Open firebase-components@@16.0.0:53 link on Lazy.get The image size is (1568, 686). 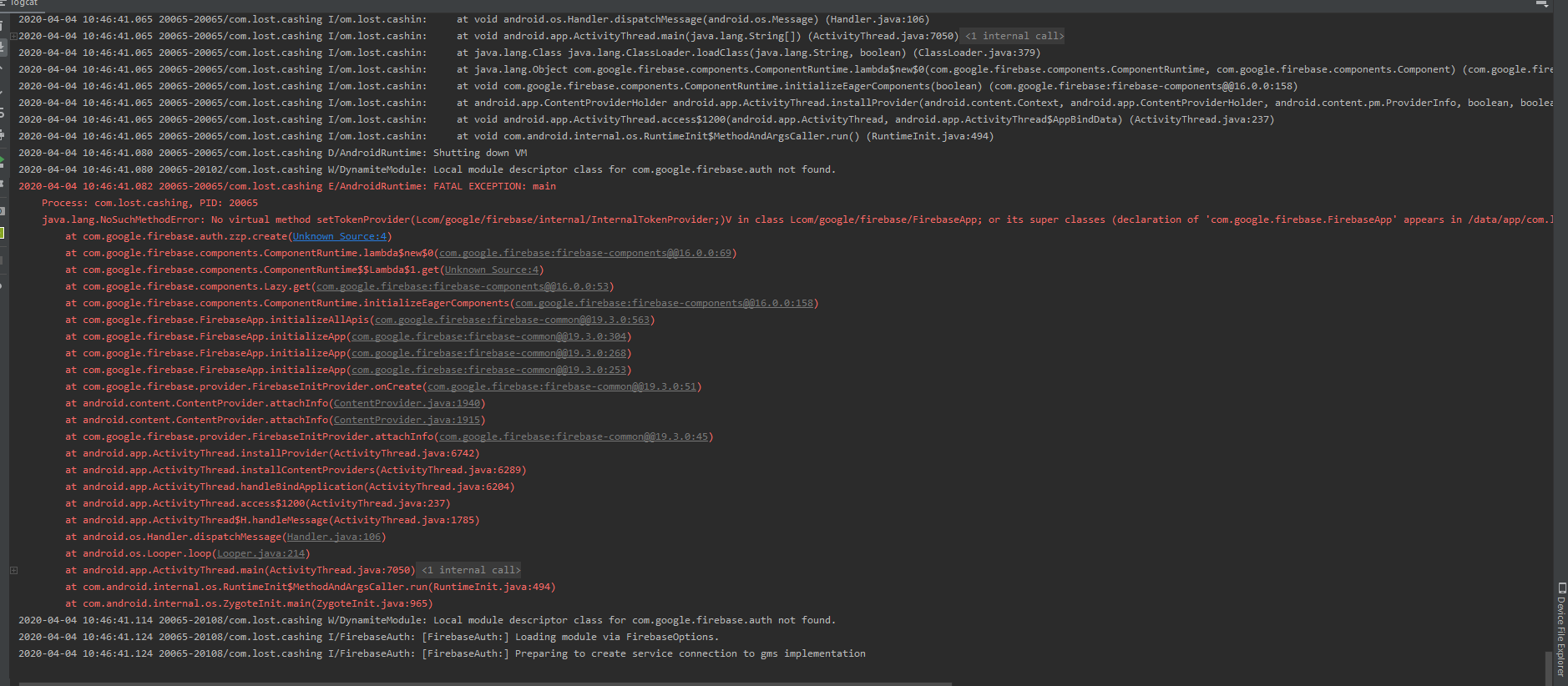tap(463, 286)
